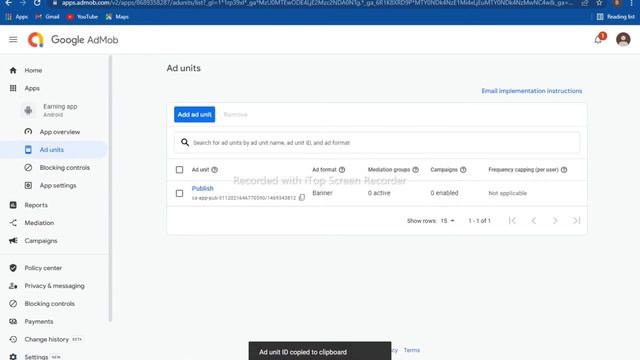This screenshot has height=360, width=640.
Task: Open the notifications bell
Action: pyautogui.click(x=598, y=39)
